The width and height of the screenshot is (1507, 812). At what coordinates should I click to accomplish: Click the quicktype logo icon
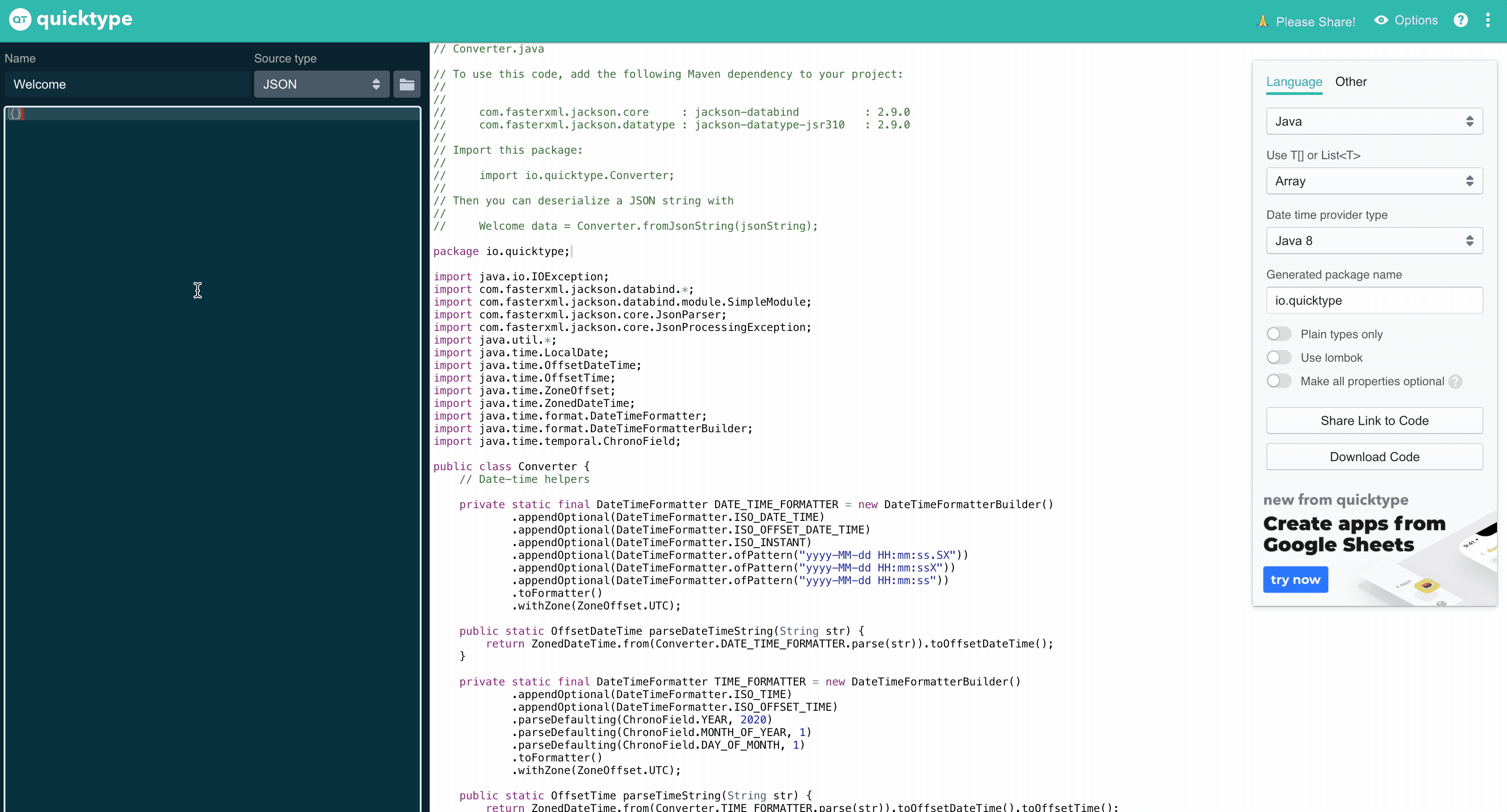(20, 19)
